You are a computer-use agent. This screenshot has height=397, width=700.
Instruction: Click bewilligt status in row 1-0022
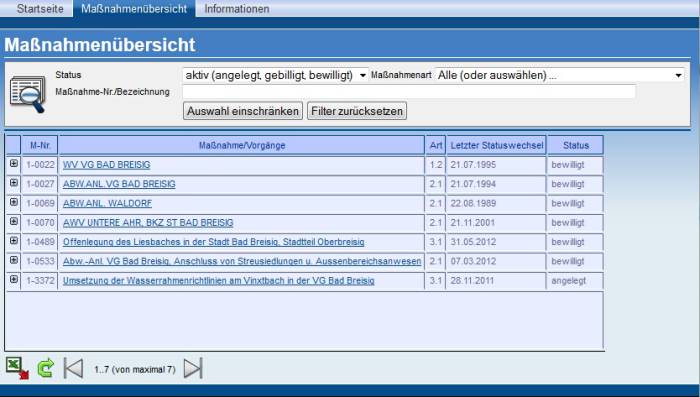pos(568,165)
